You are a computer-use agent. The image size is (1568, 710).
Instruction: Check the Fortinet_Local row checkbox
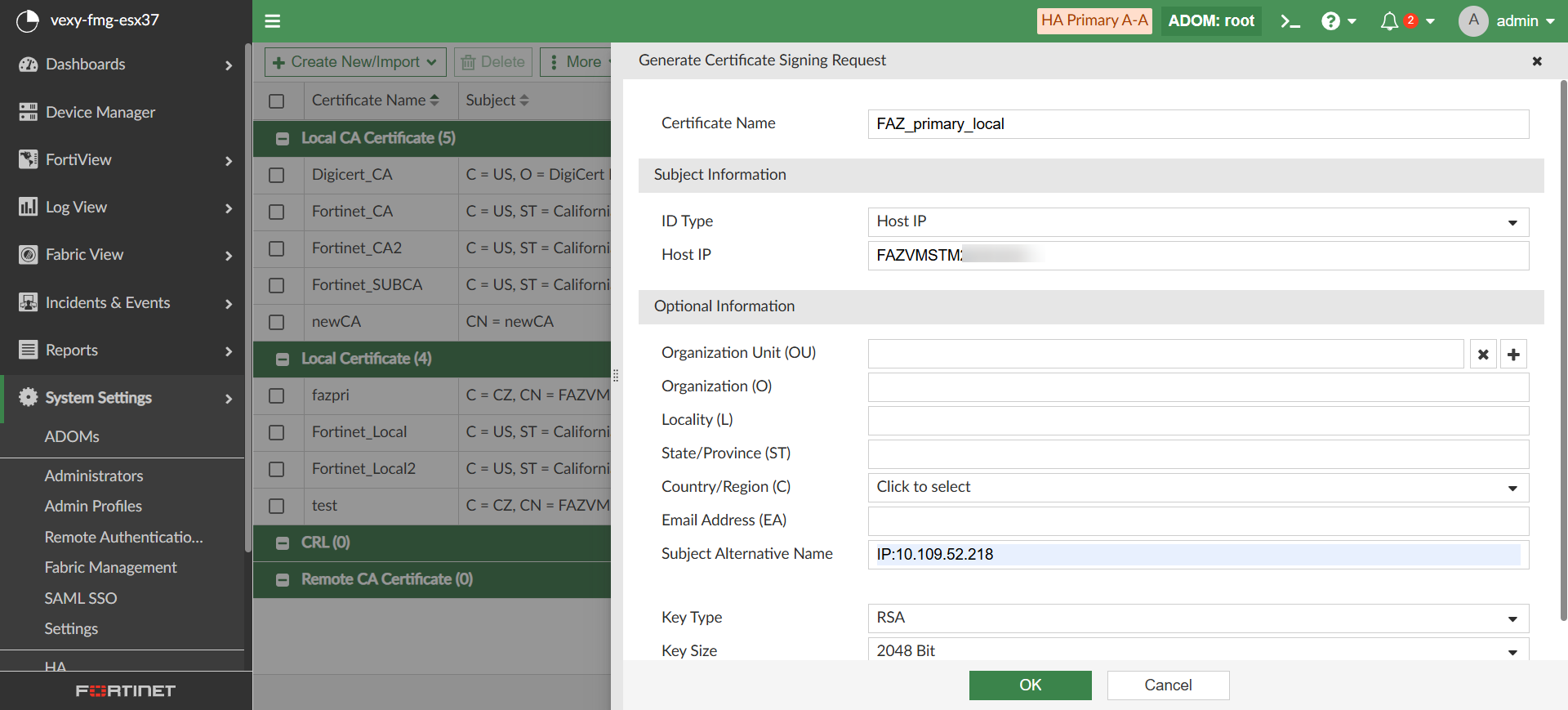(277, 432)
